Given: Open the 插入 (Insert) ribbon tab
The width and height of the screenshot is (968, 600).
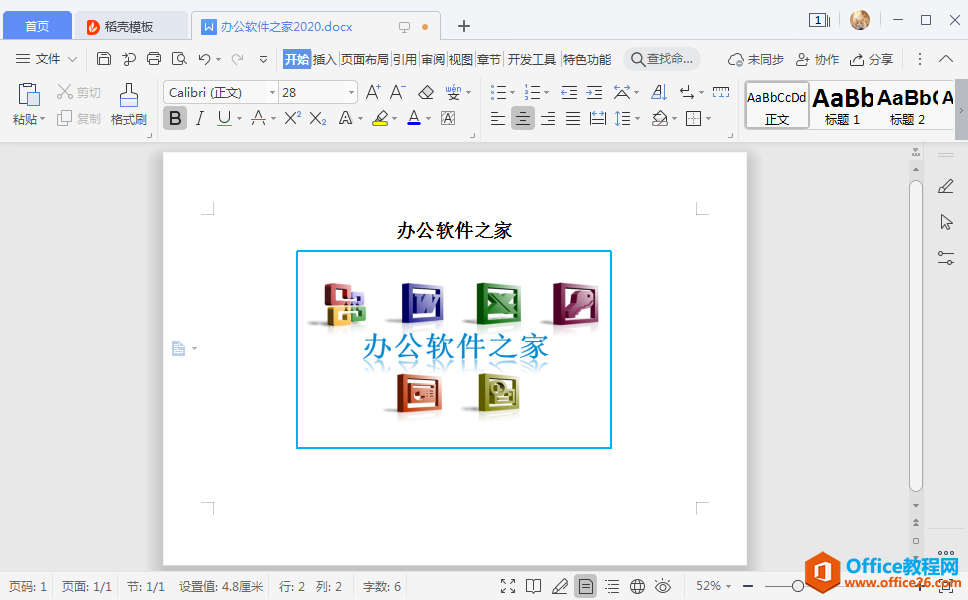Looking at the screenshot, I should coord(325,59).
